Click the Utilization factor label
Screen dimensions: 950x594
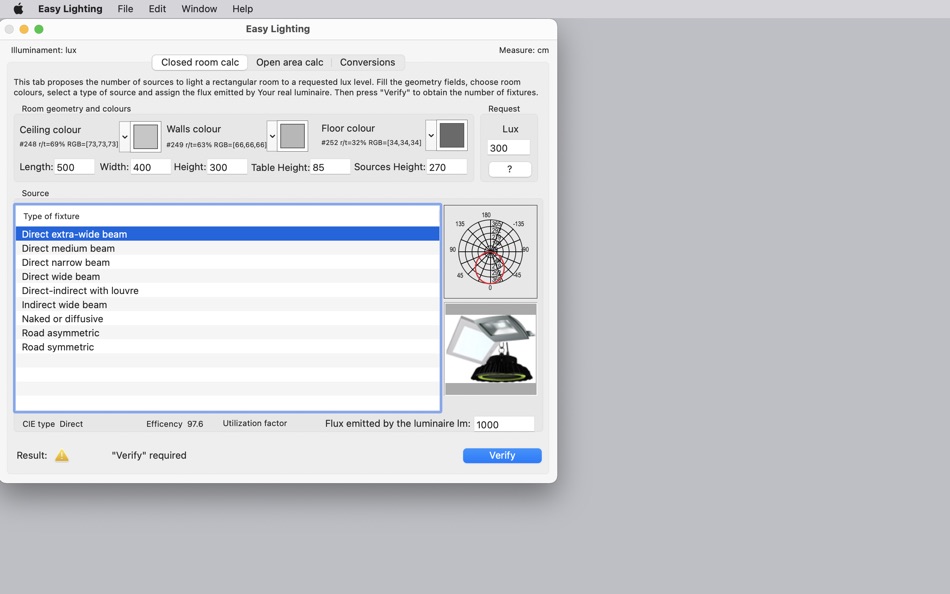point(254,424)
